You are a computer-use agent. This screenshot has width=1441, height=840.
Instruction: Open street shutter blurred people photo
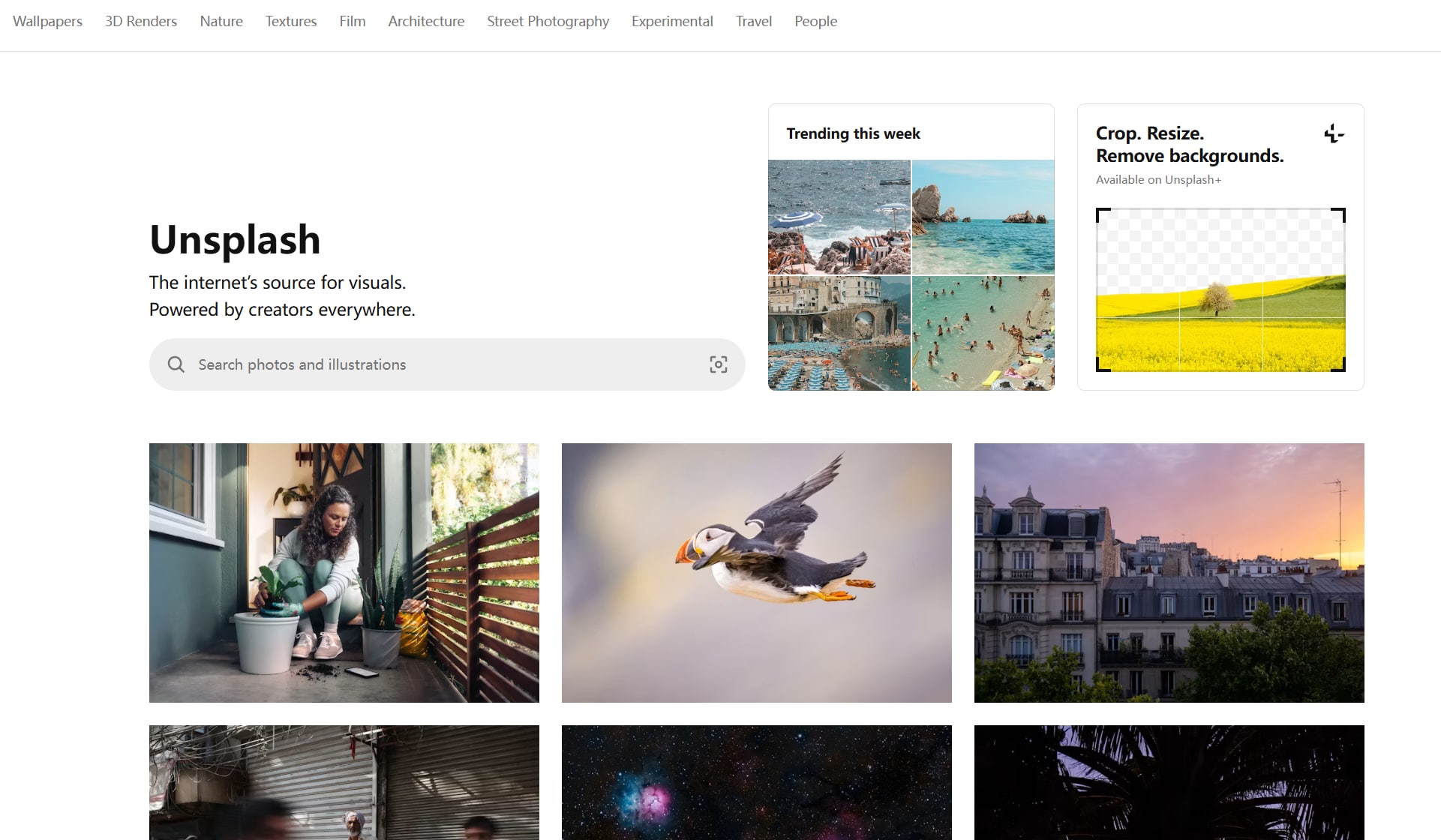pyautogui.click(x=344, y=782)
